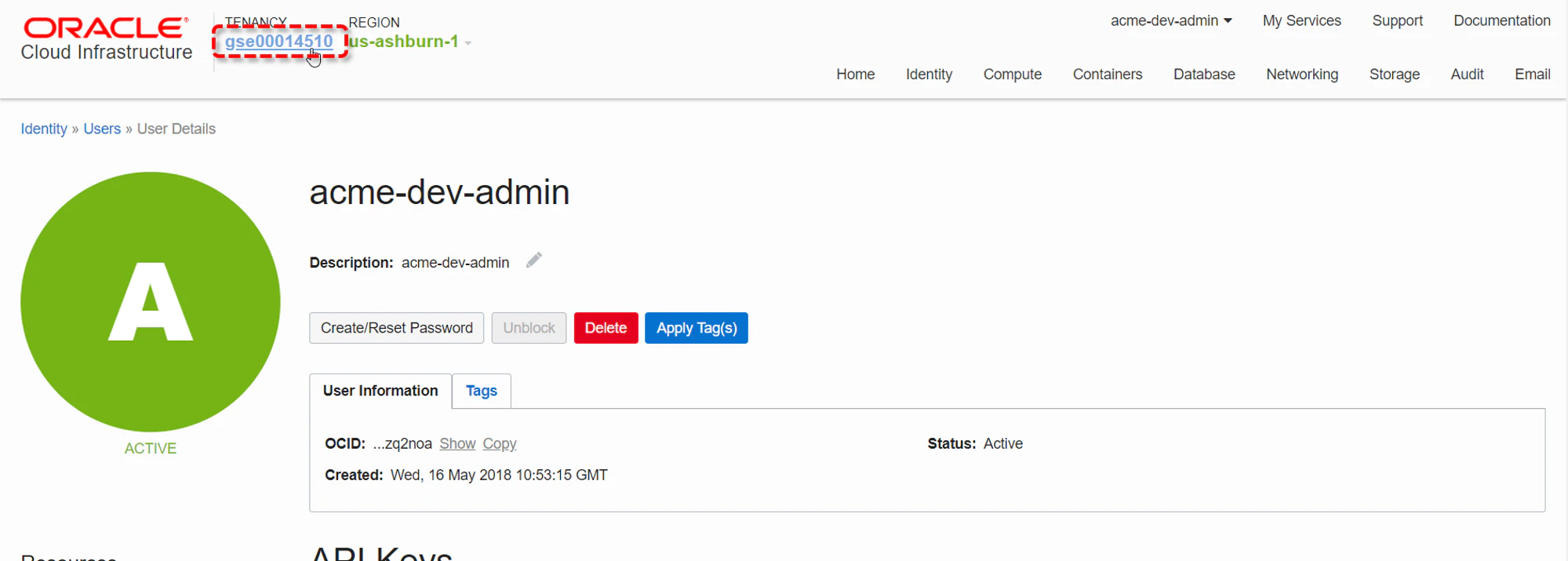Click the Create/Reset Password button
The image size is (1568, 561).
coord(397,328)
